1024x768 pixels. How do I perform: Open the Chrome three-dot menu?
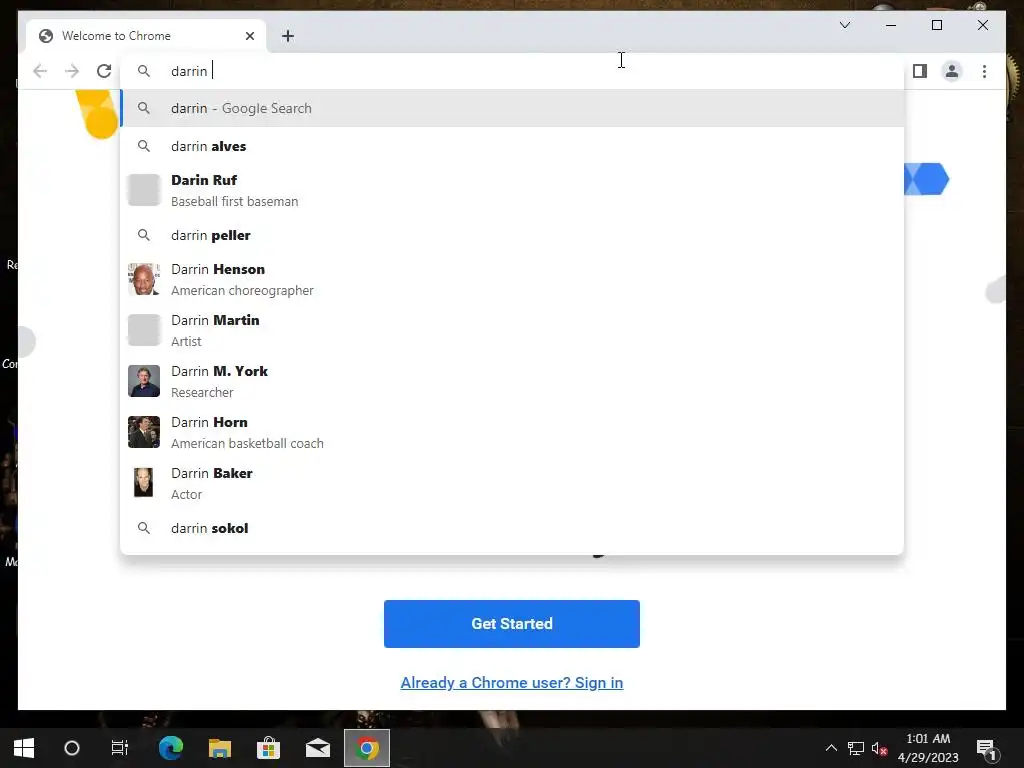[984, 71]
